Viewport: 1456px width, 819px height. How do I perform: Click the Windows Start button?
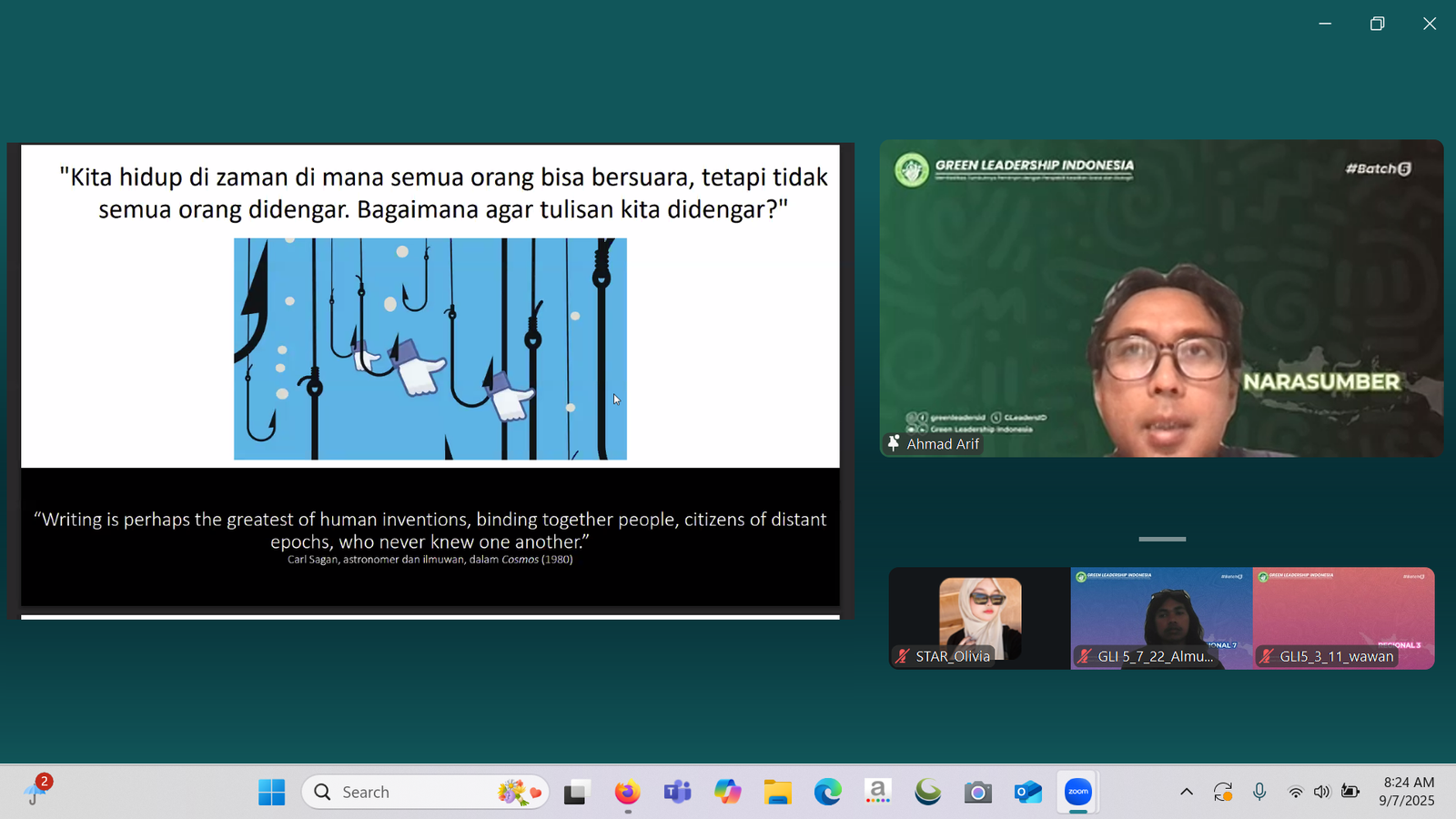tap(271, 792)
